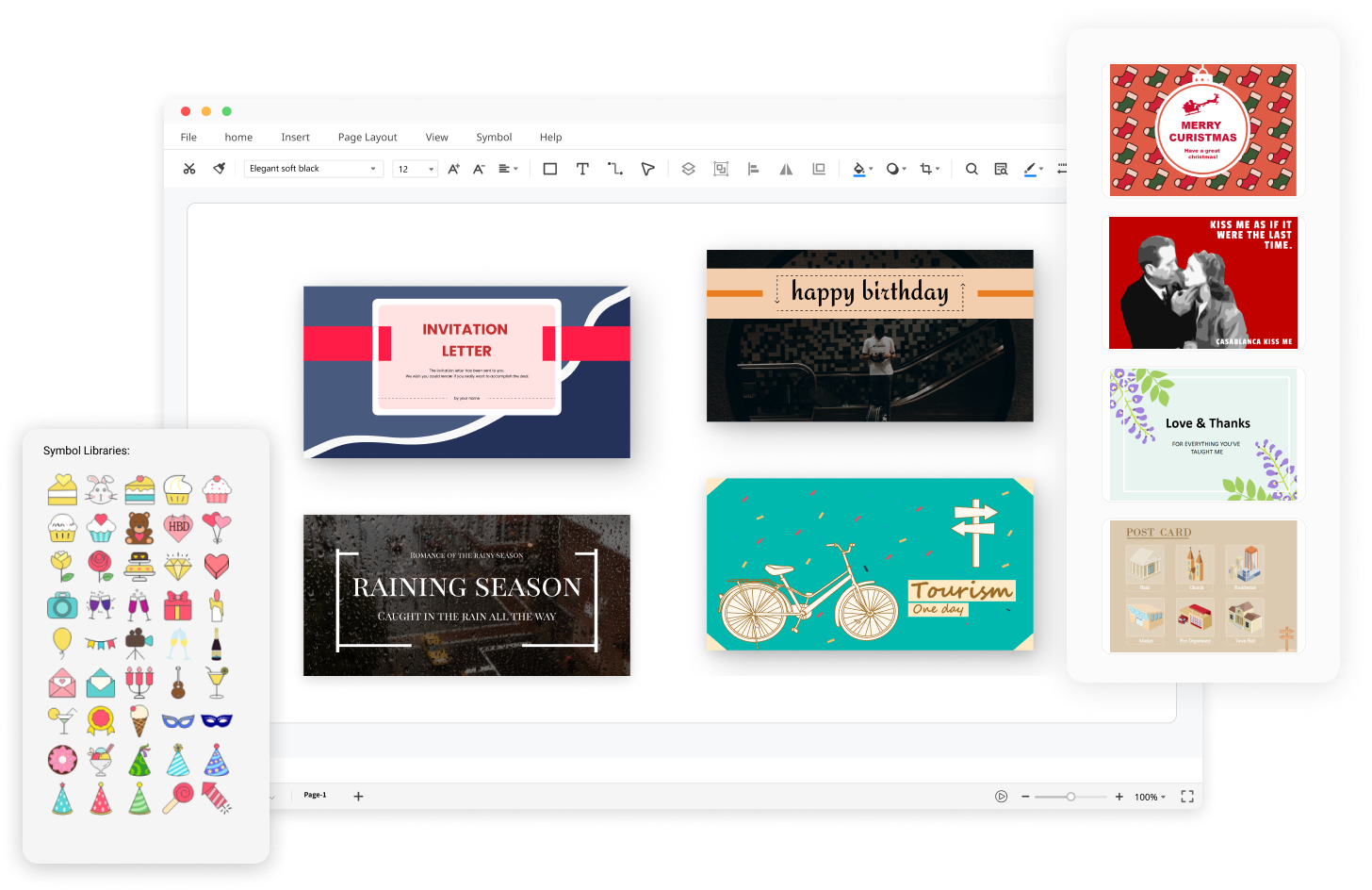
Task: Pick the guitar symbol
Action: coord(178,683)
